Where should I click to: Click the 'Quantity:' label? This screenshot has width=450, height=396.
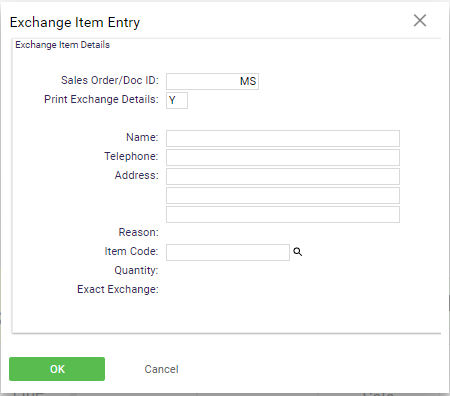pyautogui.click(x=136, y=270)
